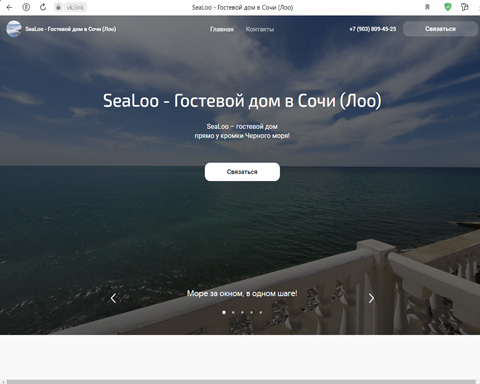The width and height of the screenshot is (480, 384).
Task: Click the SeaLoo round logo image
Action: tap(14, 29)
